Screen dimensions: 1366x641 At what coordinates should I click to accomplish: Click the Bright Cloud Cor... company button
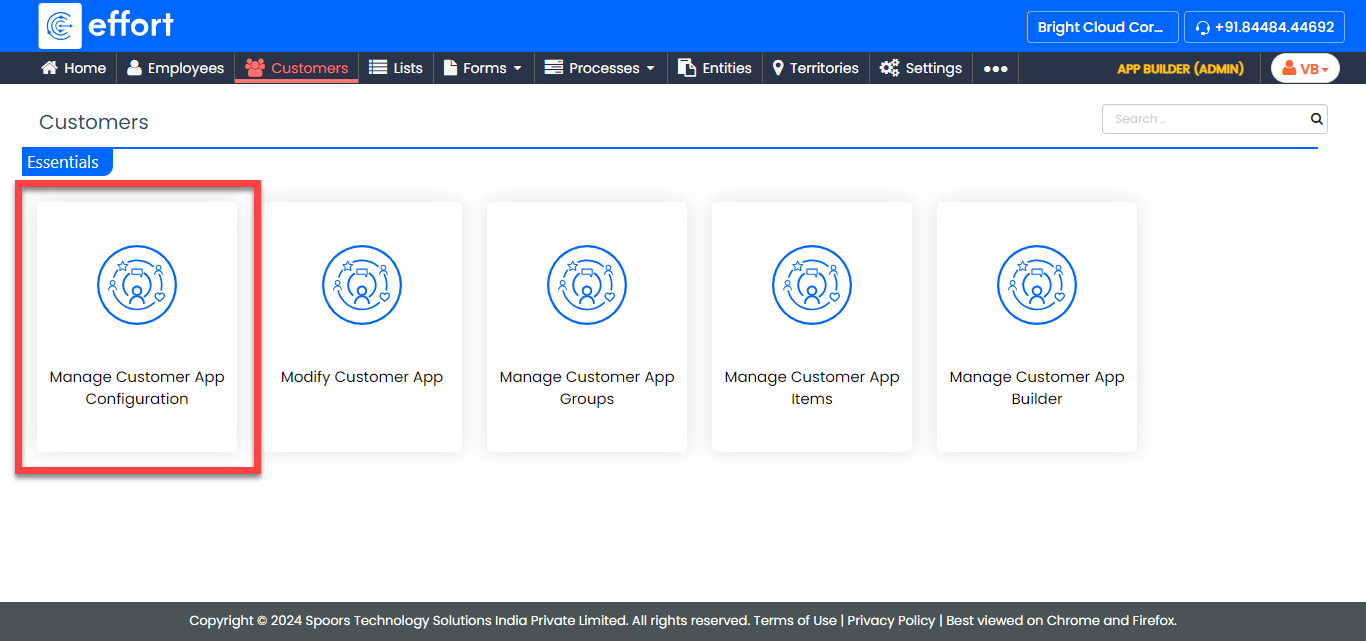[1101, 27]
